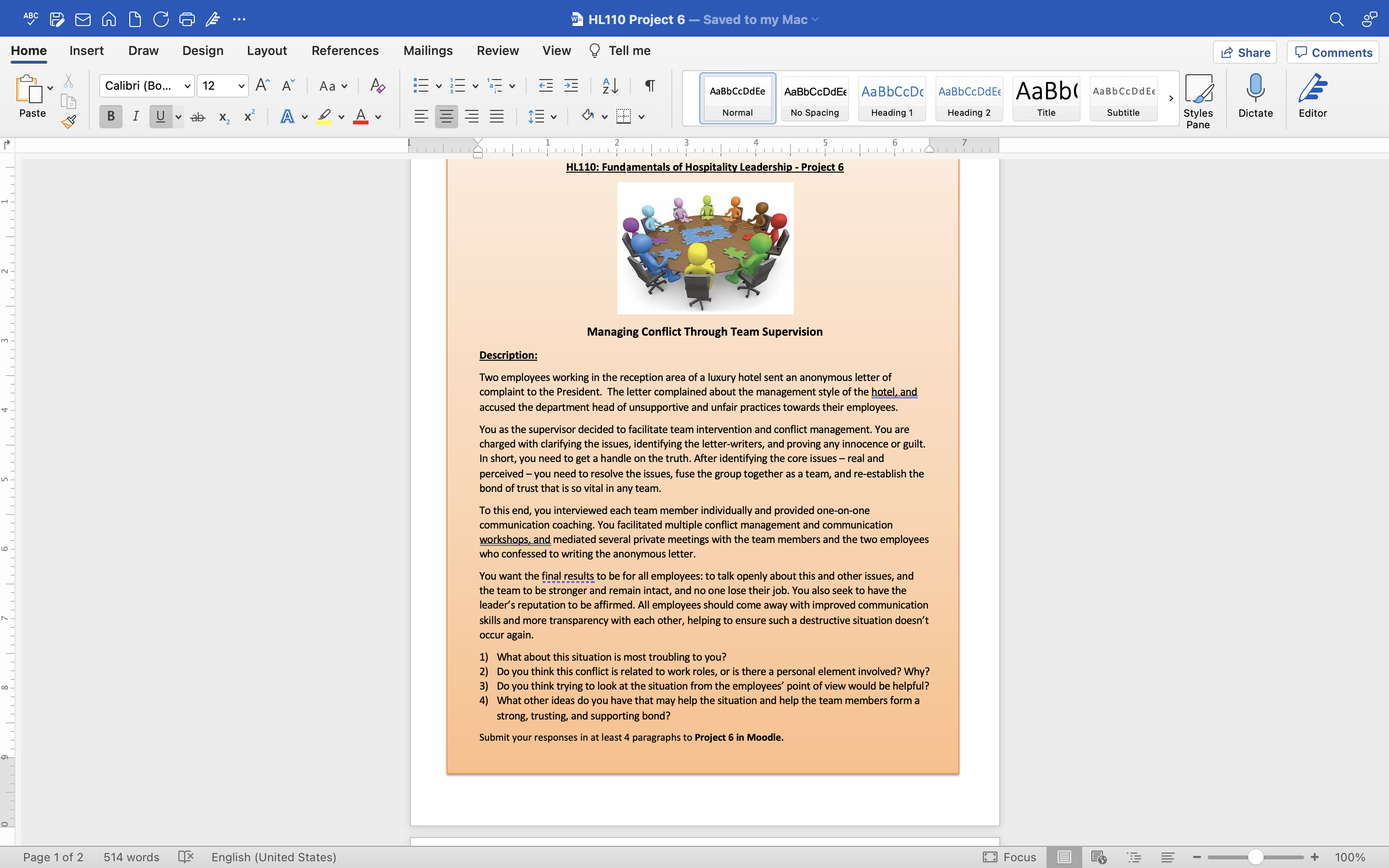Toggle Bold formatting off

111,117
